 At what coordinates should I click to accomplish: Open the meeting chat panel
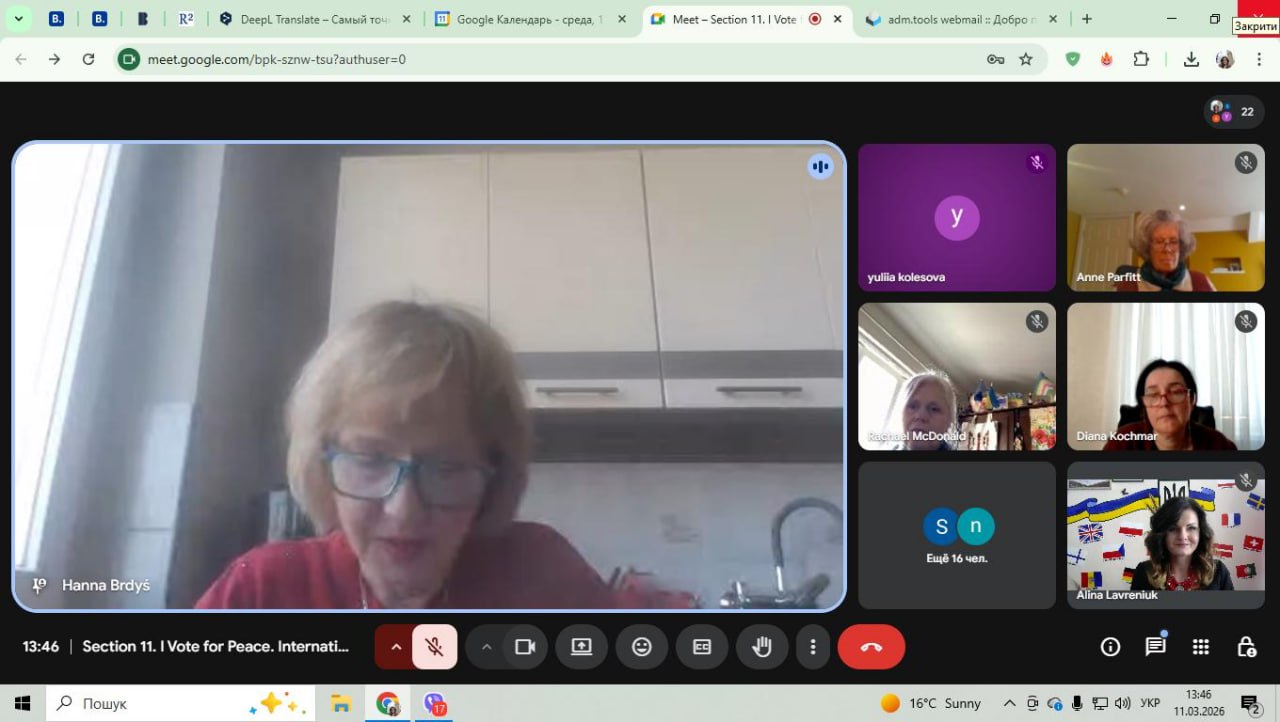pos(1155,647)
